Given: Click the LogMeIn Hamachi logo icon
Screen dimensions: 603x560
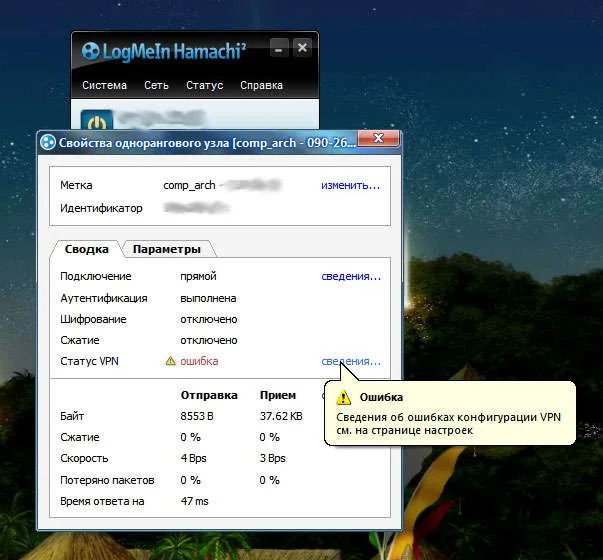Looking at the screenshot, I should [90, 51].
